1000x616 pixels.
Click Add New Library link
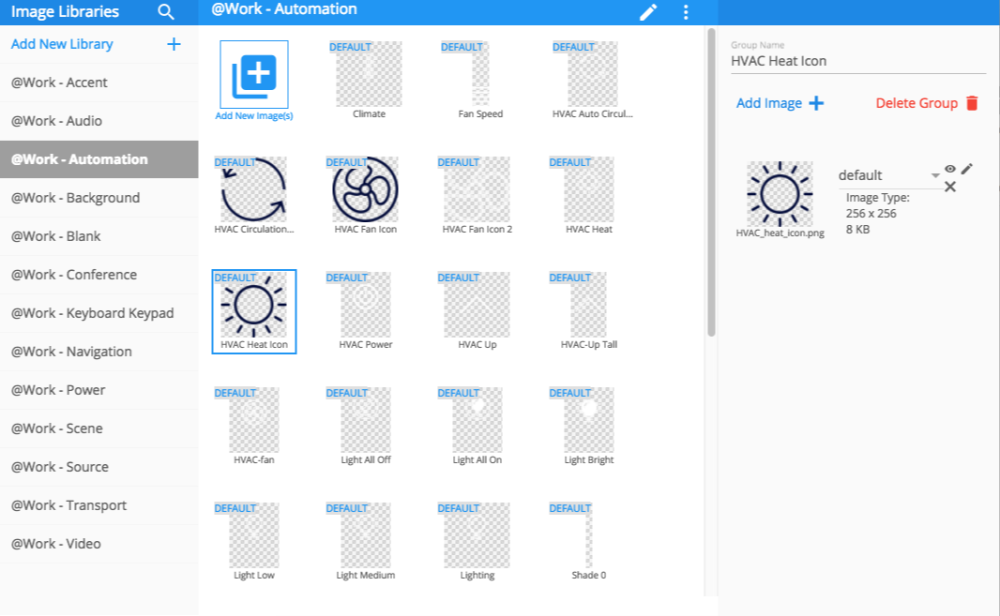pyautogui.click(x=62, y=44)
